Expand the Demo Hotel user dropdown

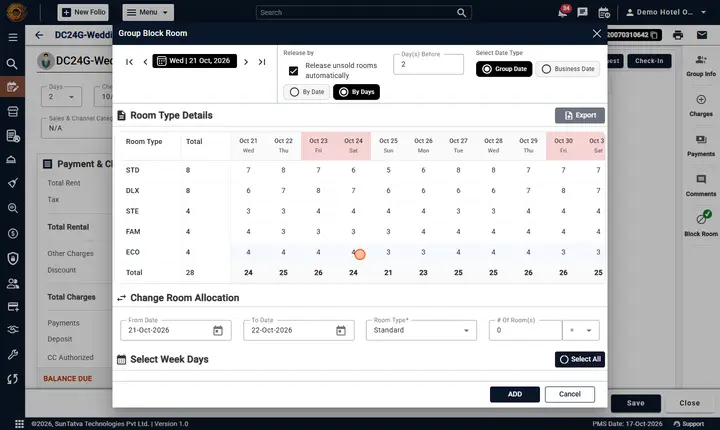pos(666,12)
